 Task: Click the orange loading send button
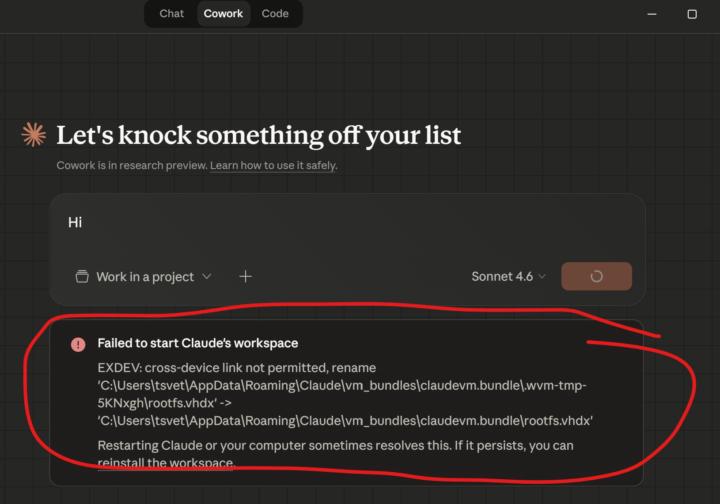596,276
